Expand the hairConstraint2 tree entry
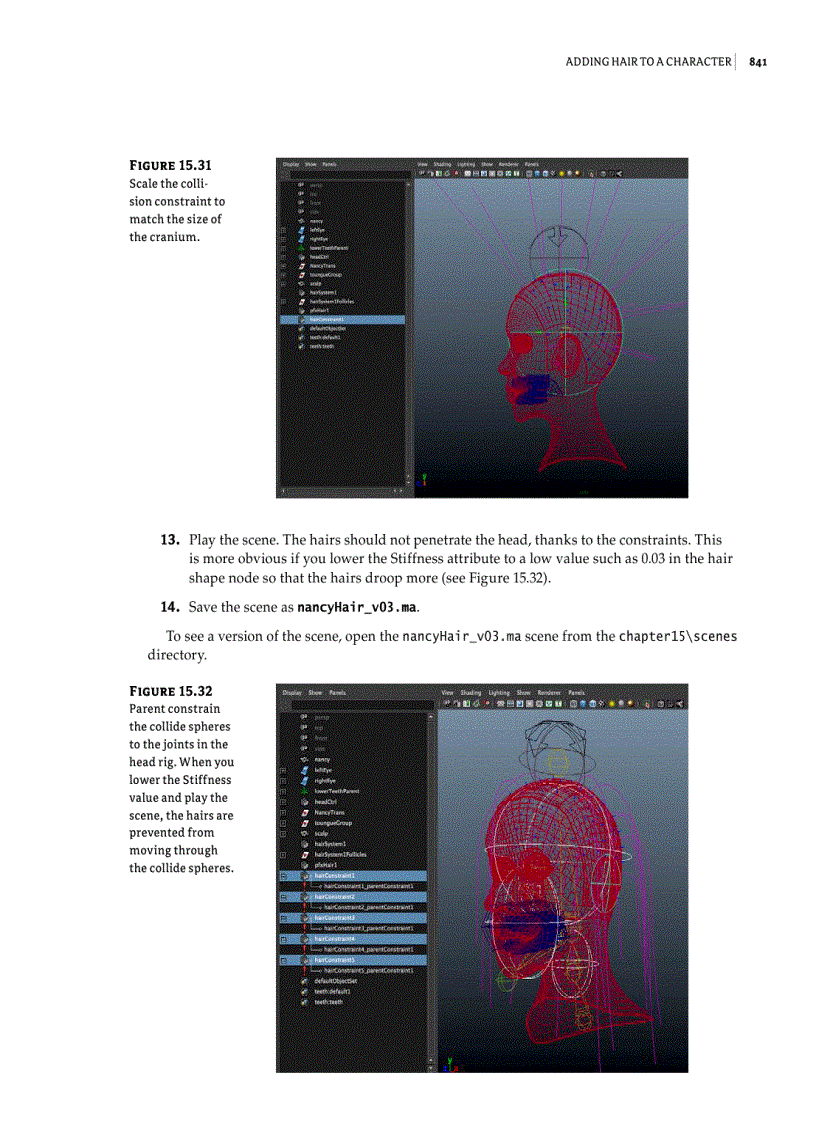 pos(283,897)
